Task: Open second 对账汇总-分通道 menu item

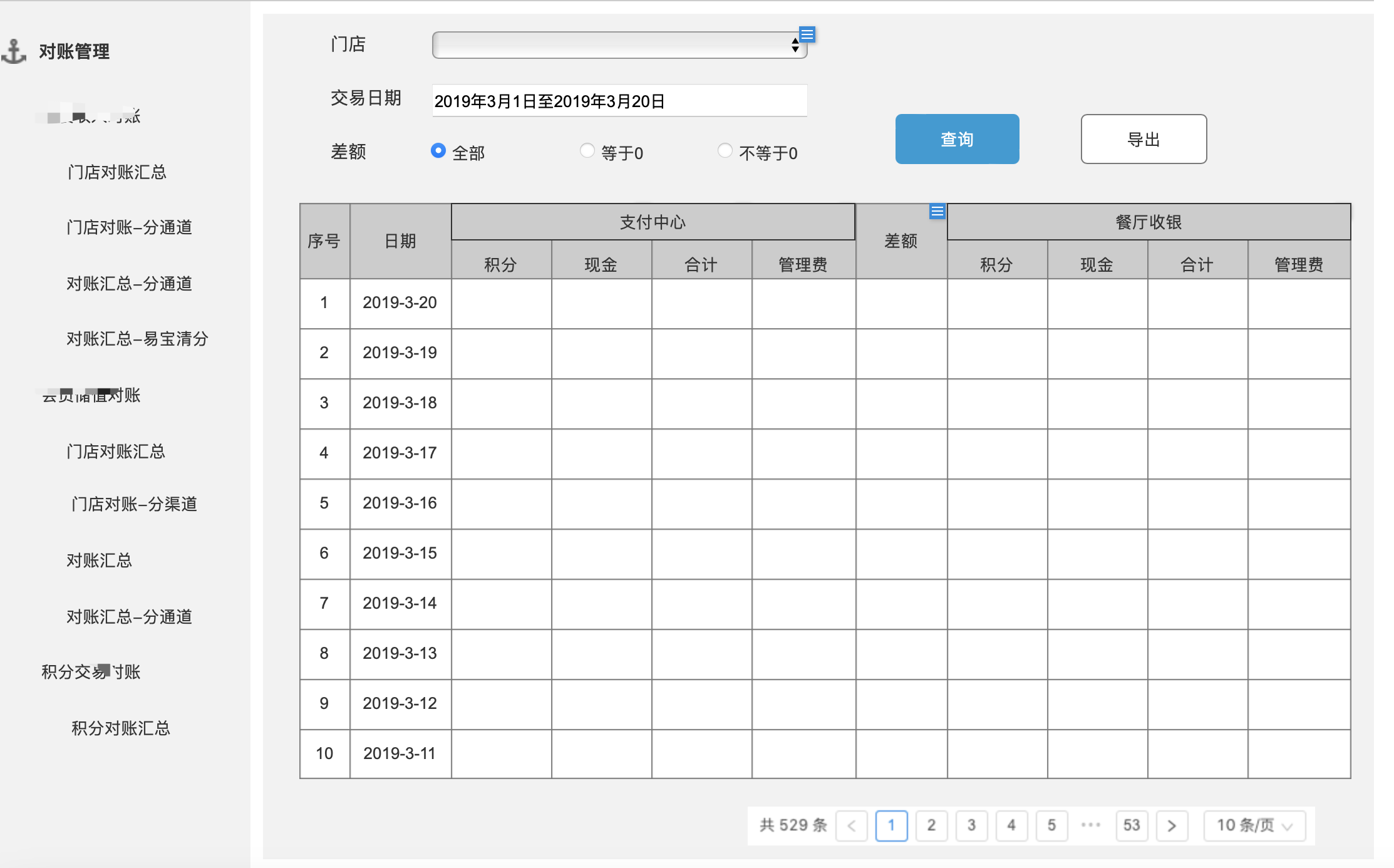Action: point(130,617)
